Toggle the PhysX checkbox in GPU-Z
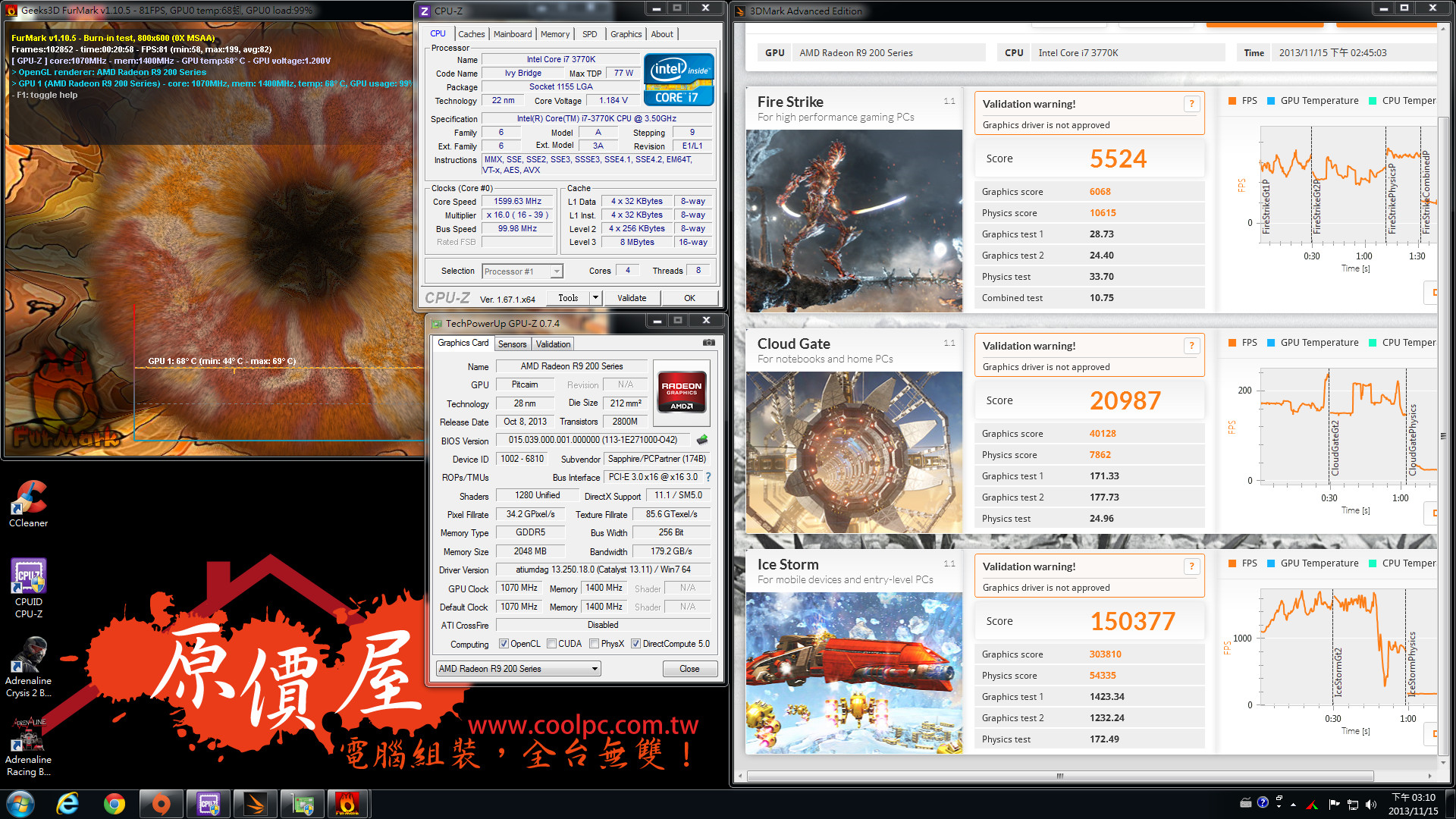 point(594,644)
